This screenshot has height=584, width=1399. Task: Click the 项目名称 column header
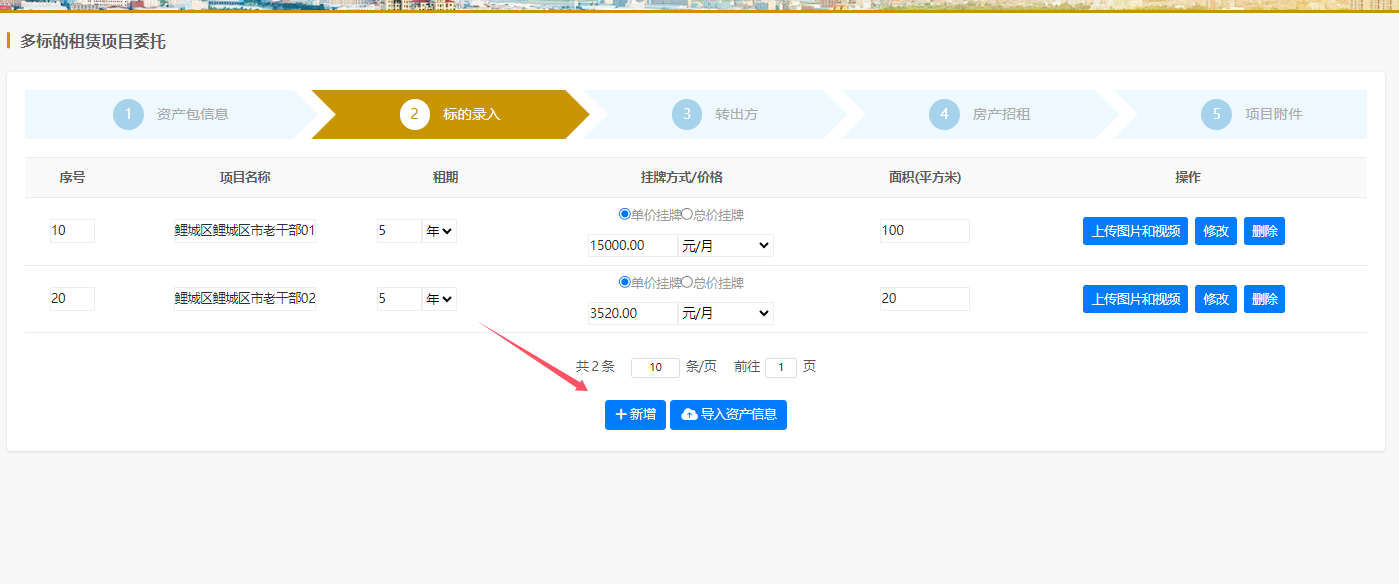(245, 177)
